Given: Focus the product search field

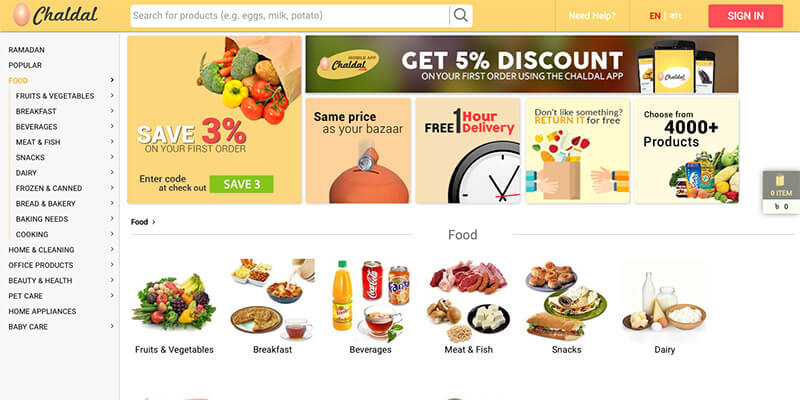Looking at the screenshot, I should point(290,16).
